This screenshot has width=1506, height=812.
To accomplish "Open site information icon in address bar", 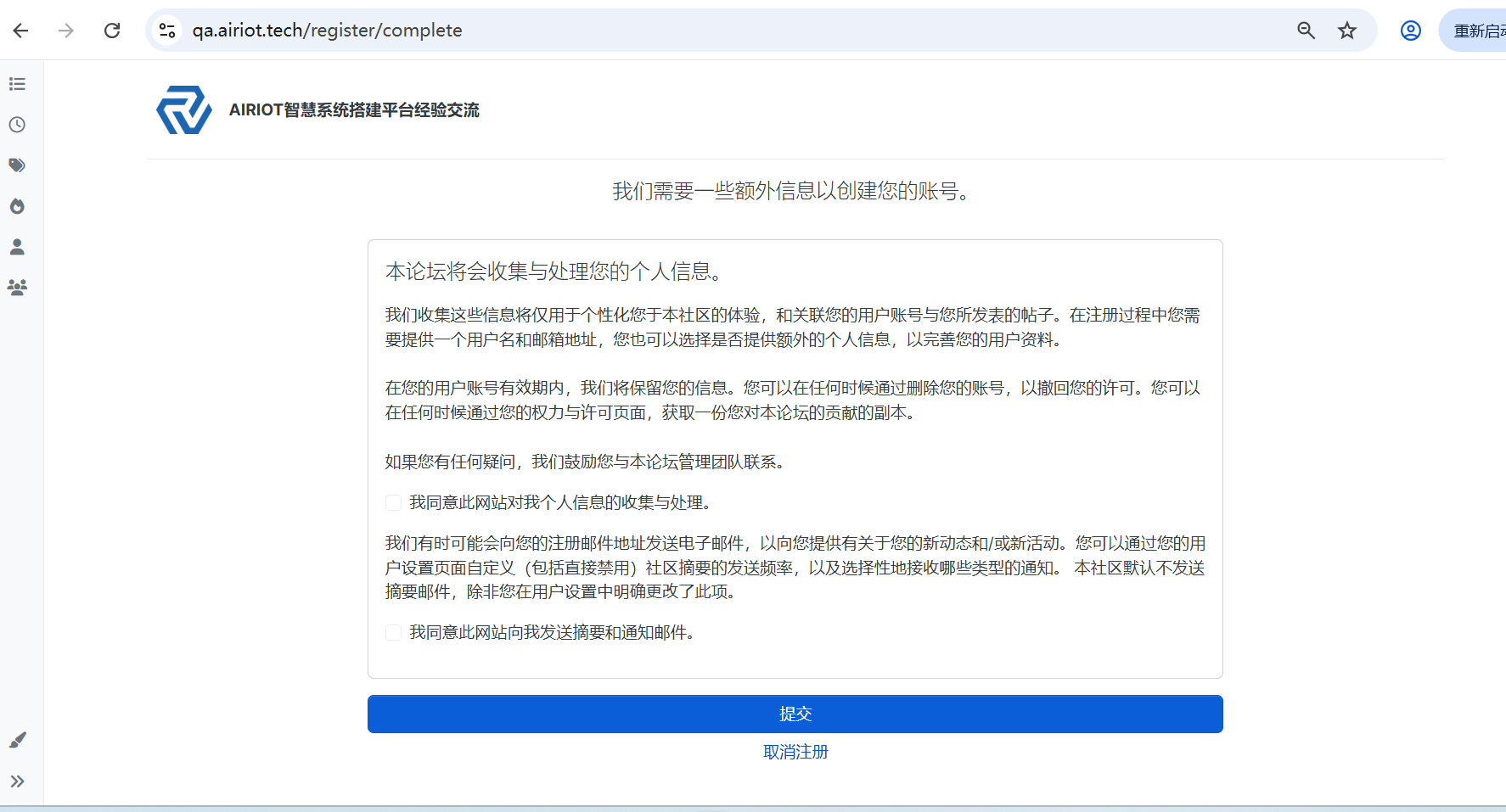I will [x=167, y=31].
